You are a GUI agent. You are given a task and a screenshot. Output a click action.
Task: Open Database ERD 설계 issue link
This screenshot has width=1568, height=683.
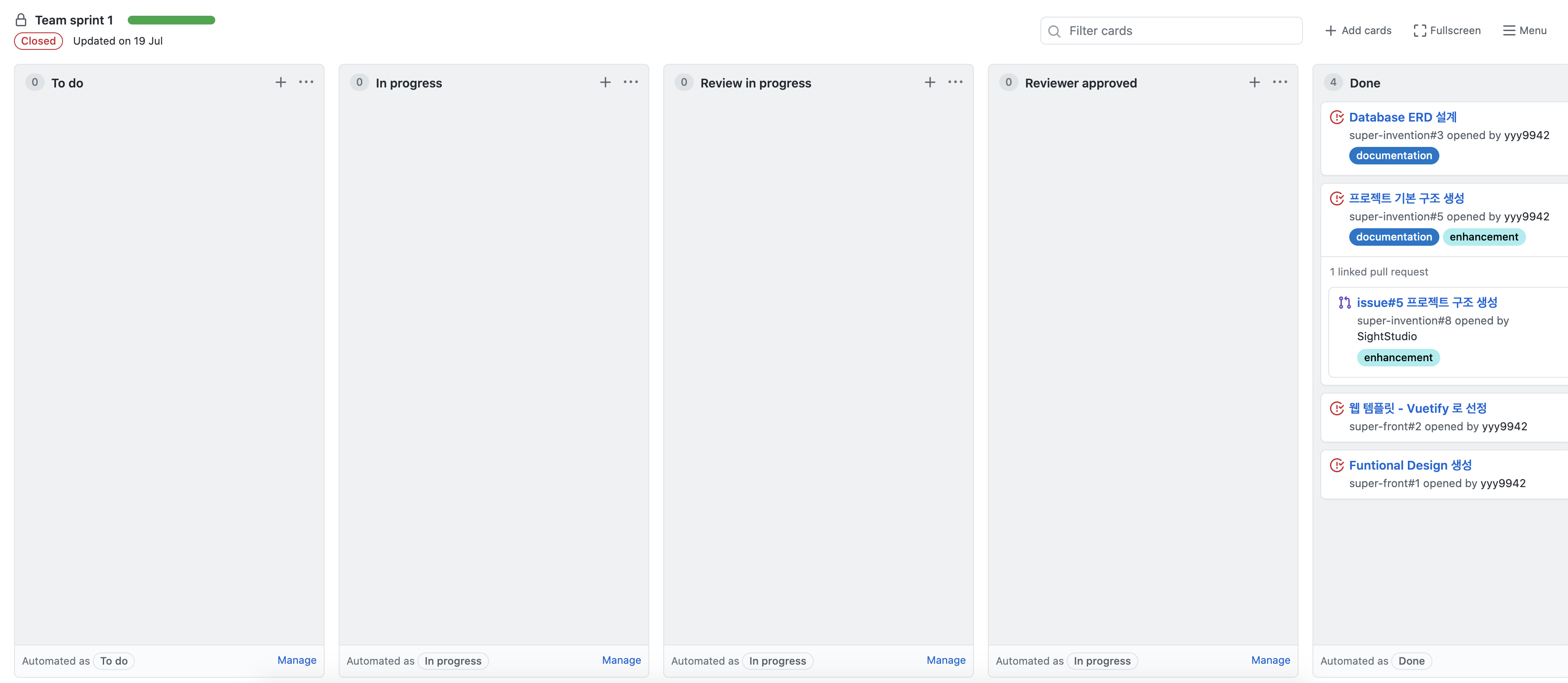[x=1403, y=117]
